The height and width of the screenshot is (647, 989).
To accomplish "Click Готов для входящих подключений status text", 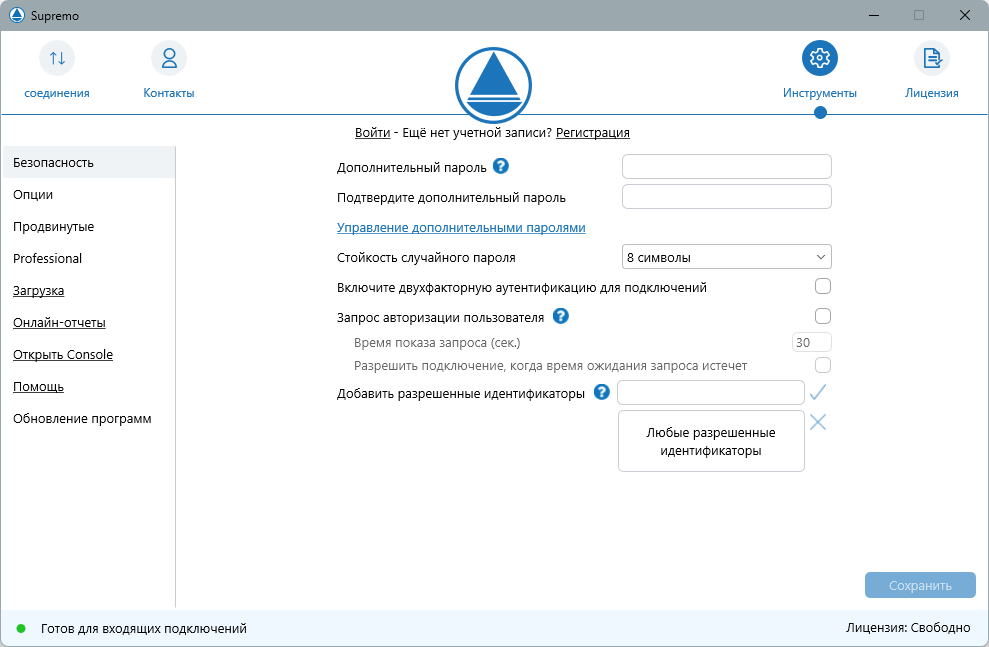I will (x=144, y=628).
